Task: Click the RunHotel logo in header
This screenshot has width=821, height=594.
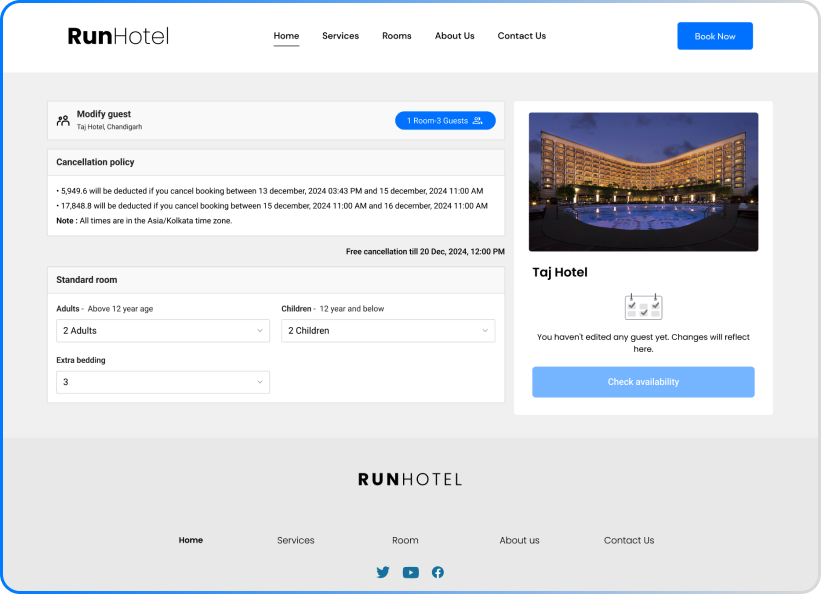Action: click(118, 36)
